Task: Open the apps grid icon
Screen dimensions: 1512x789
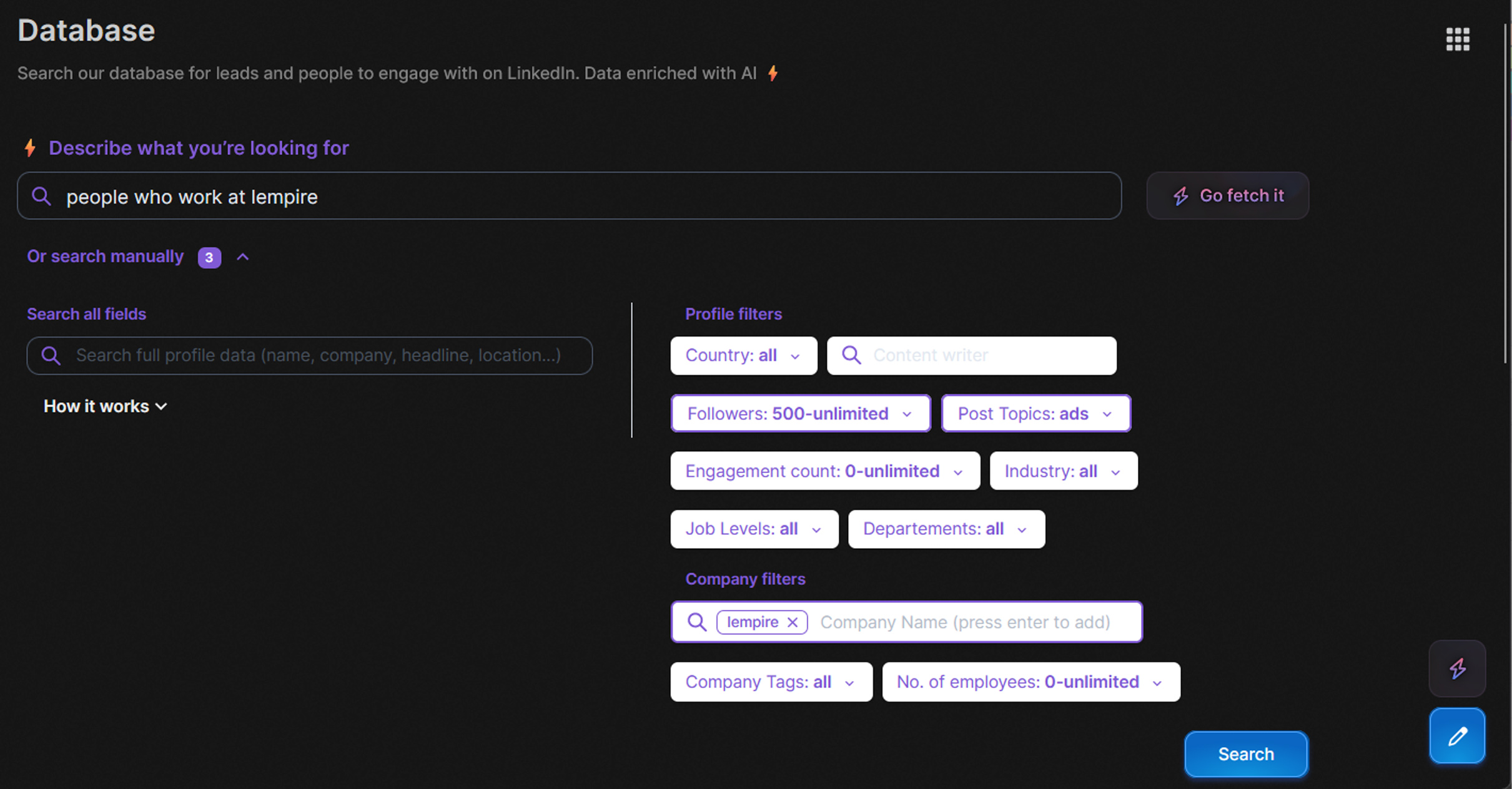Action: [x=1457, y=39]
